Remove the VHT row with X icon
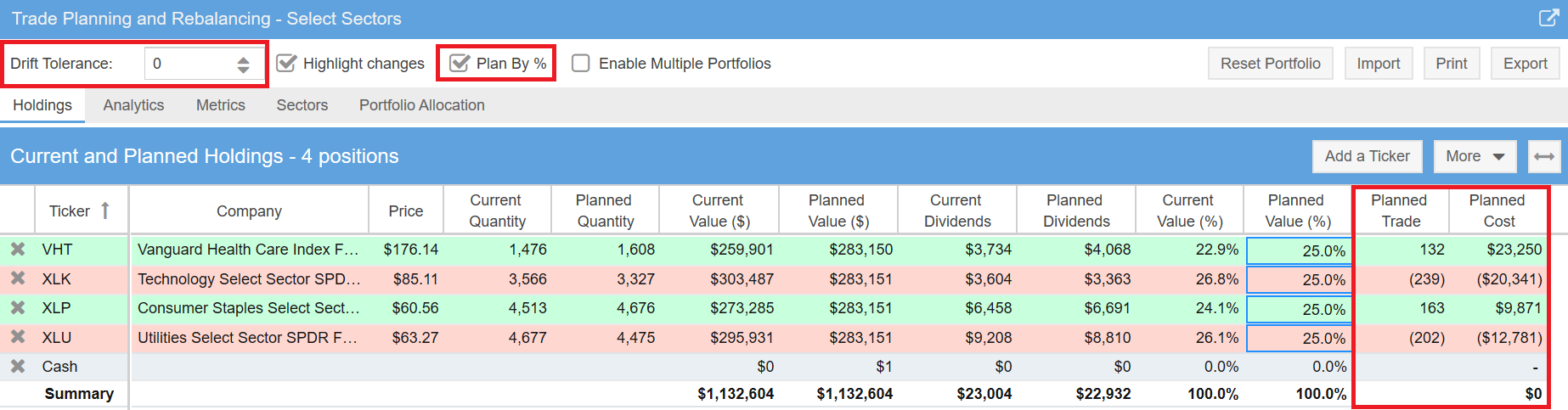The width and height of the screenshot is (1568, 410). 18,250
